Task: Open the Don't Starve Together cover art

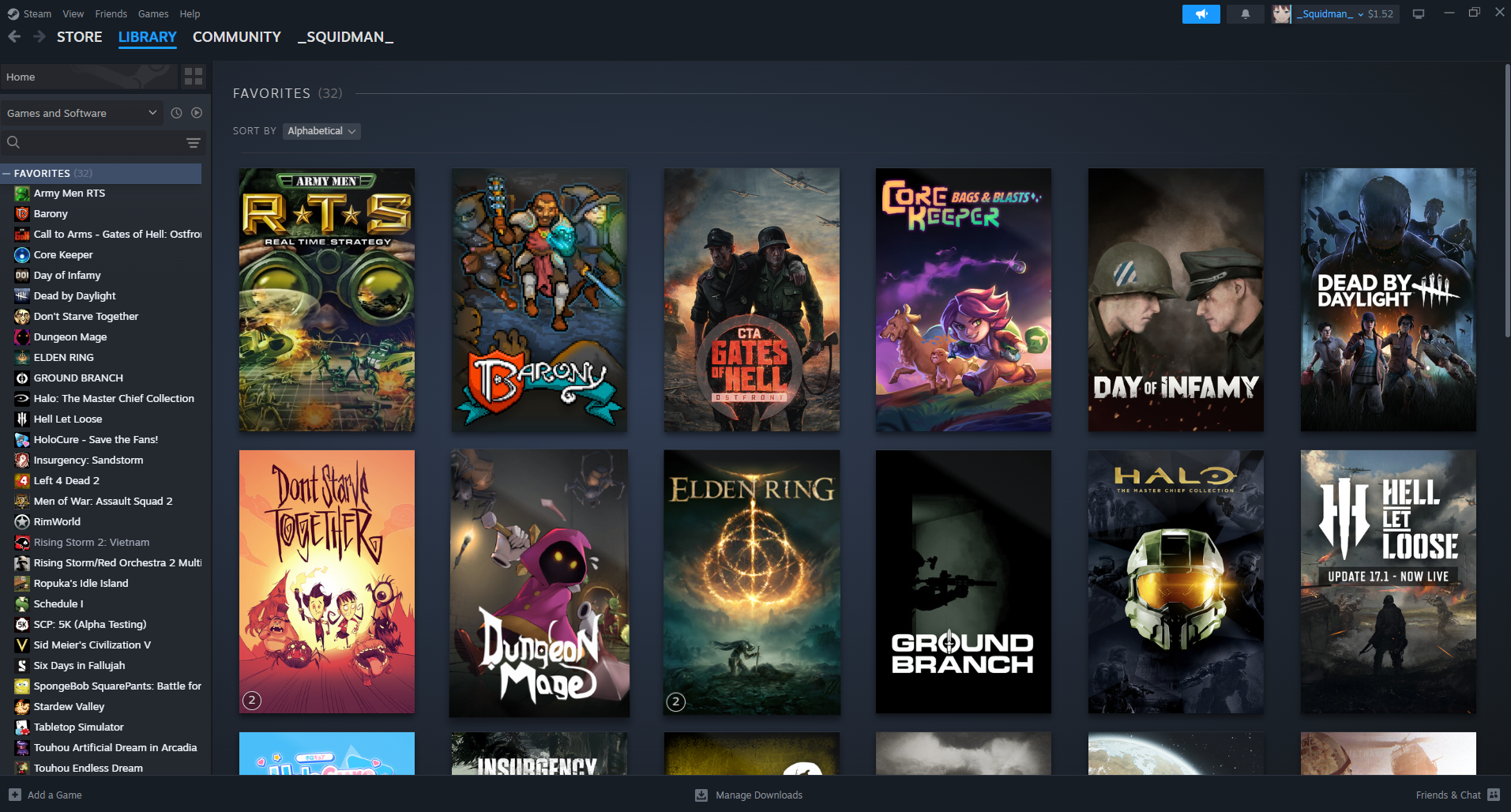Action: (x=327, y=582)
